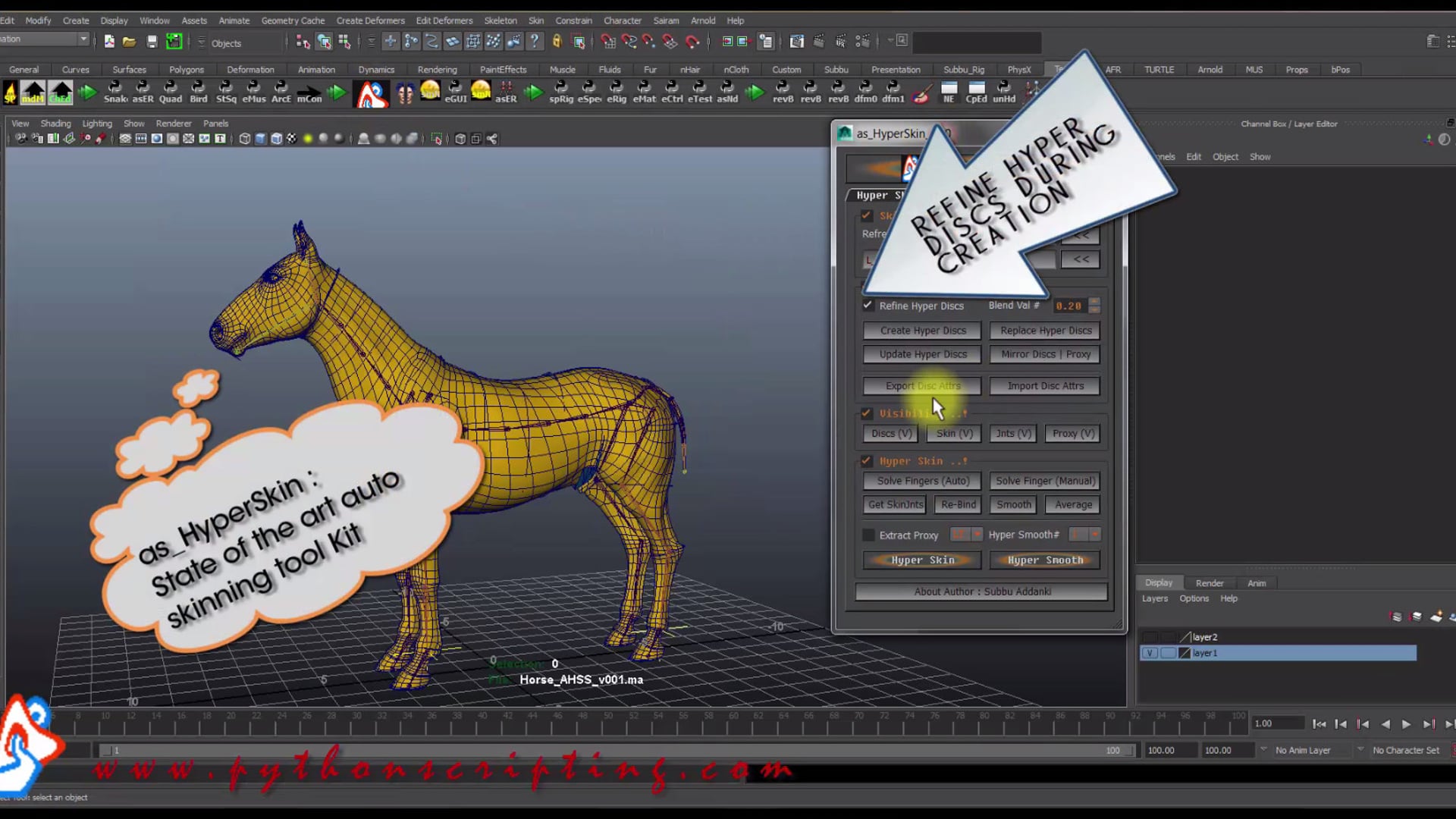Click the Bird script icon on the shelf
Image resolution: width=1456 pixels, height=819 pixels.
click(x=199, y=91)
